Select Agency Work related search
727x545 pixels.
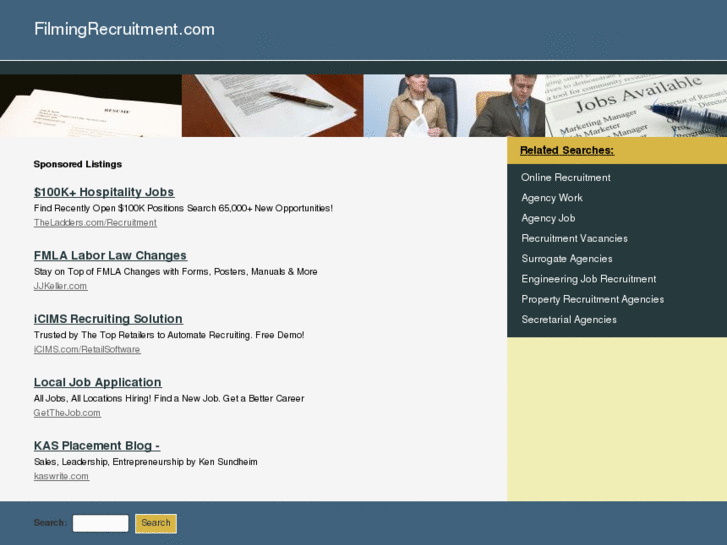pos(552,198)
